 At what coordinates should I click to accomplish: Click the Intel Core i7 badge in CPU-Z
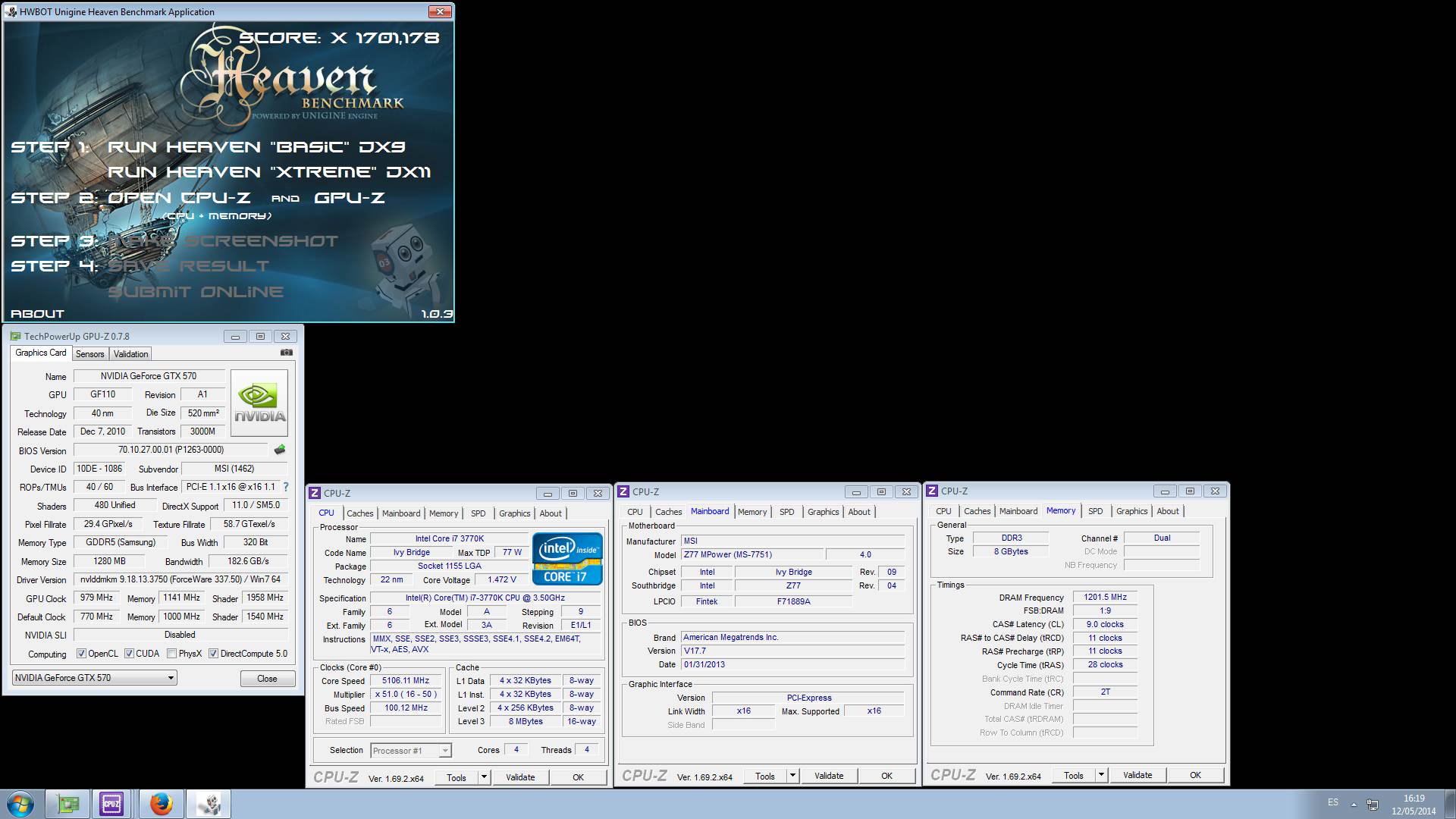point(567,559)
